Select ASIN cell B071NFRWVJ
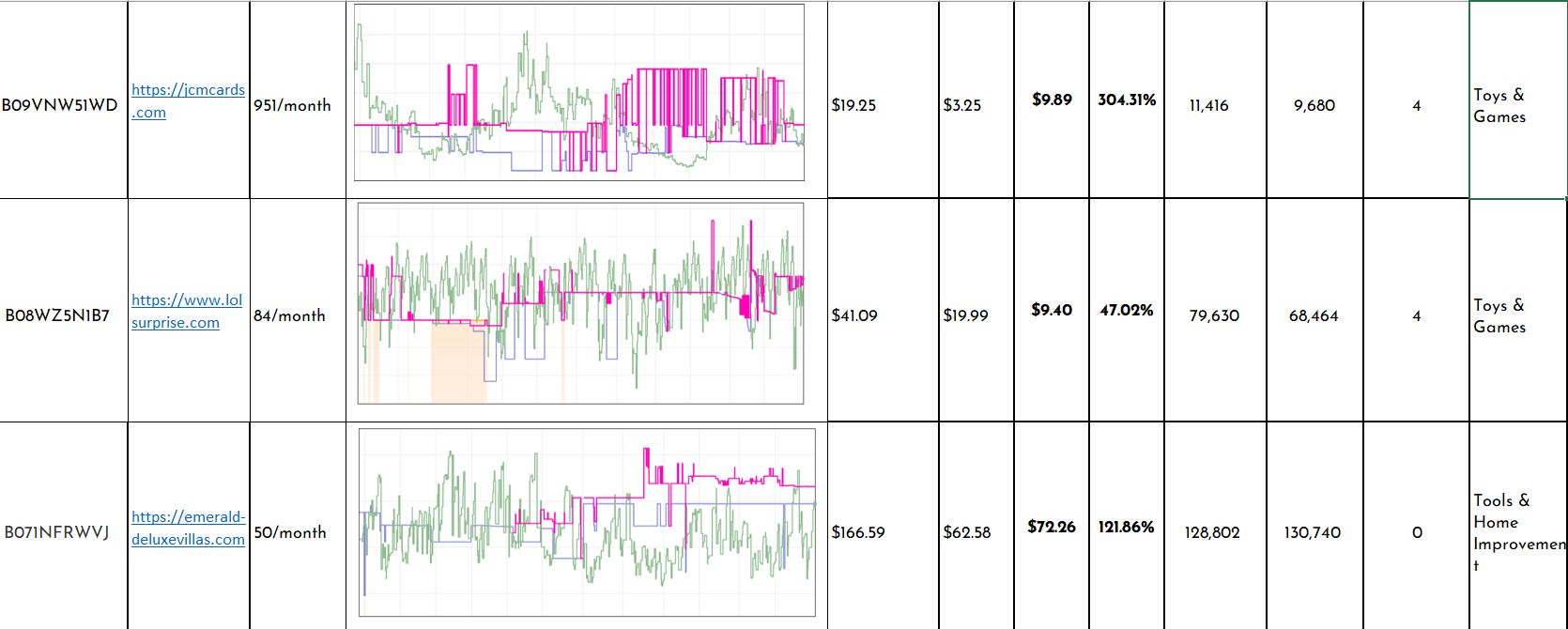 (64, 526)
